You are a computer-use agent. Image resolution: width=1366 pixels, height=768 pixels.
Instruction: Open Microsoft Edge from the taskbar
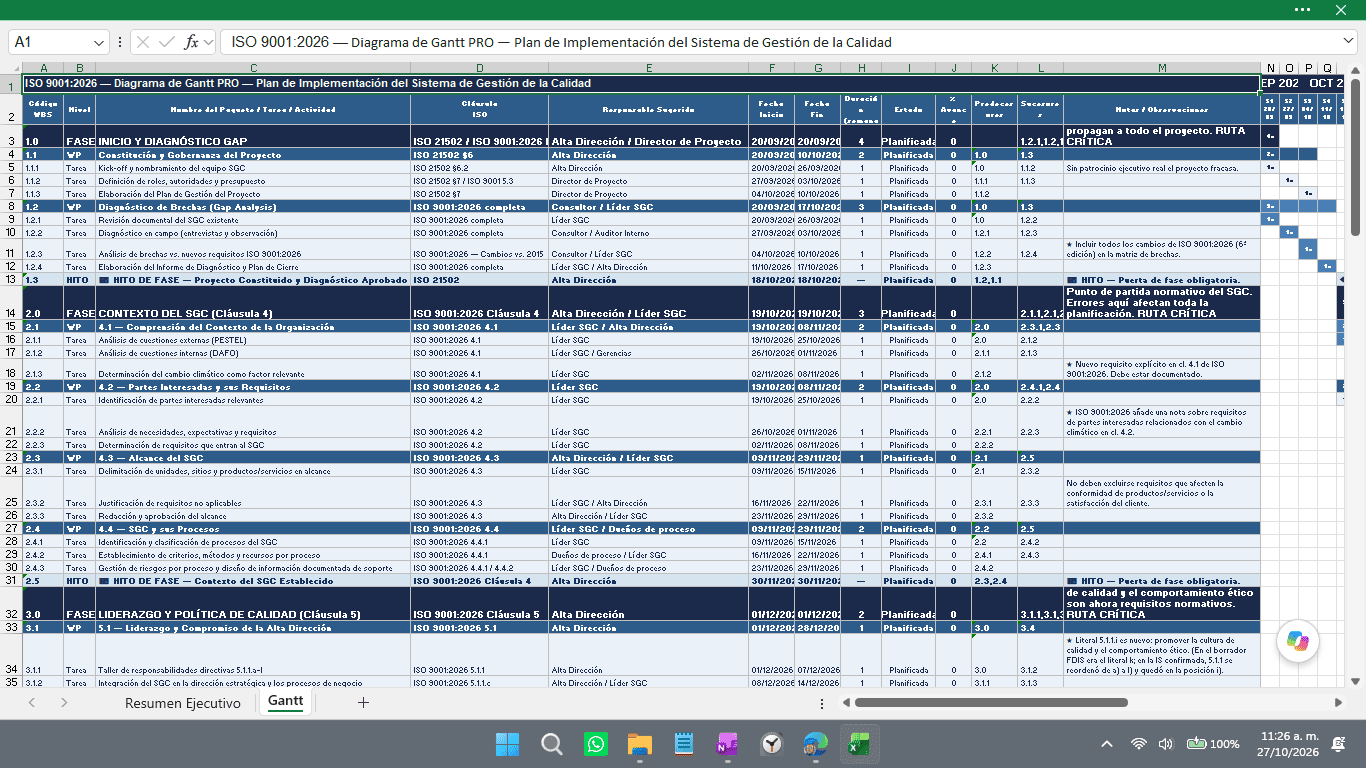815,744
